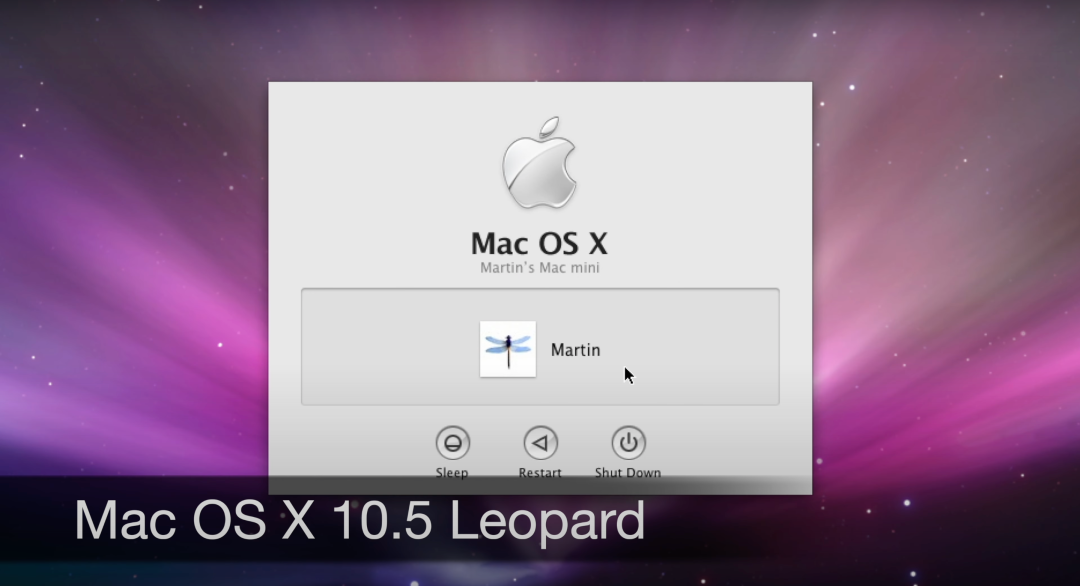The height and width of the screenshot is (586, 1080).
Task: Click the word Leopard in the caption
Action: coord(548,521)
